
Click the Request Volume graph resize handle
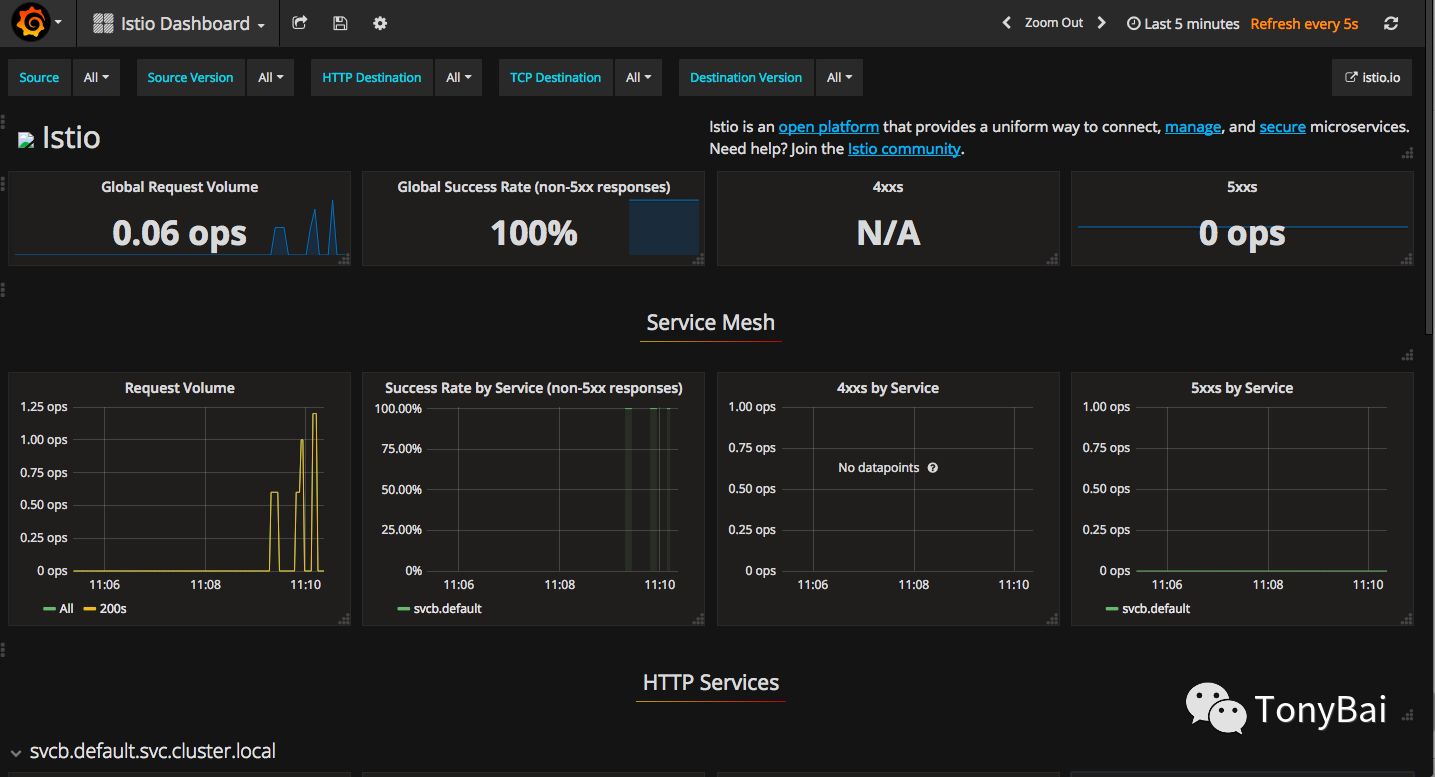tap(344, 619)
